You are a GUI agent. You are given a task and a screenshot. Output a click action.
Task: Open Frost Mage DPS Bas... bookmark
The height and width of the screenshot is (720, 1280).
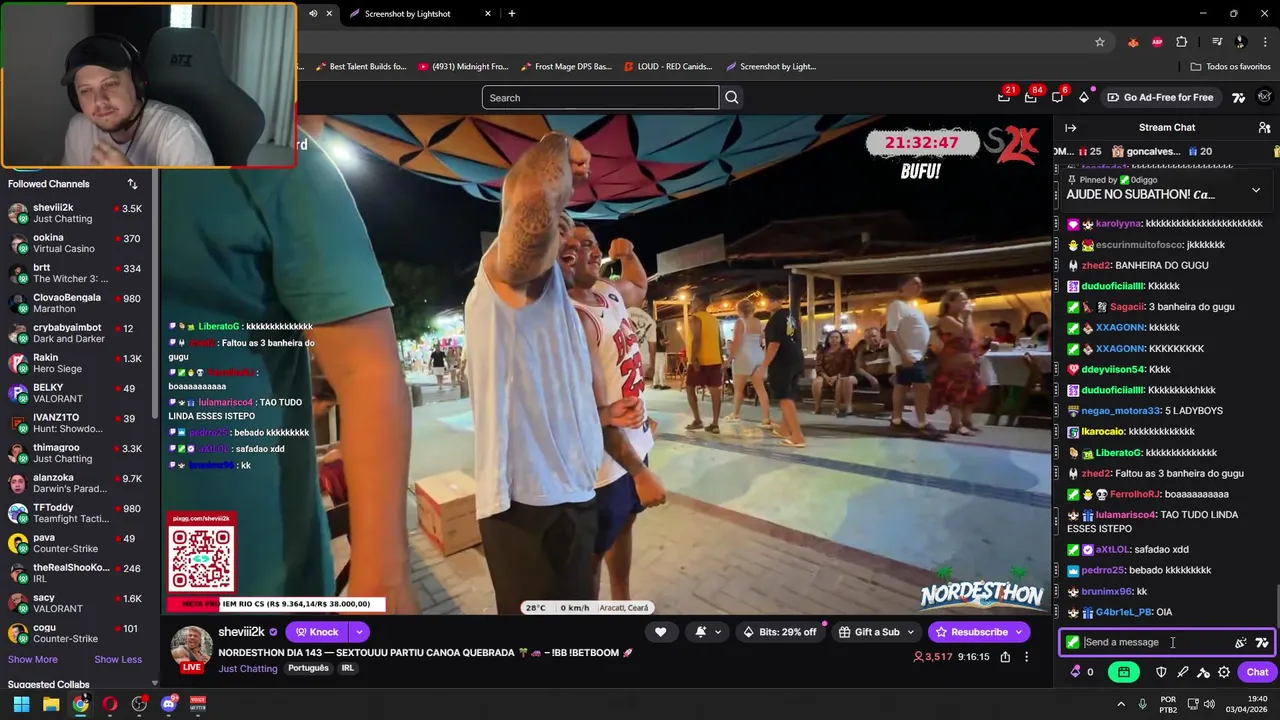coord(566,66)
